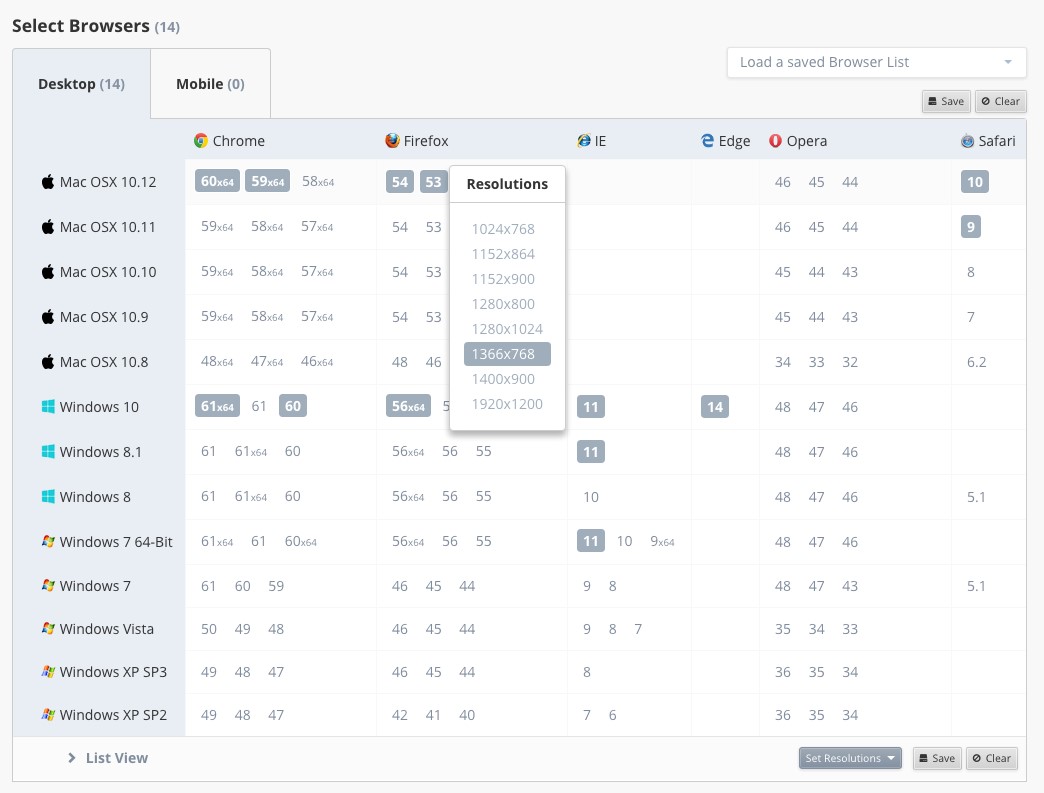The image size is (1044, 793).
Task: Deselect Safari 9 on Mac OSX 10.11
Action: point(970,227)
